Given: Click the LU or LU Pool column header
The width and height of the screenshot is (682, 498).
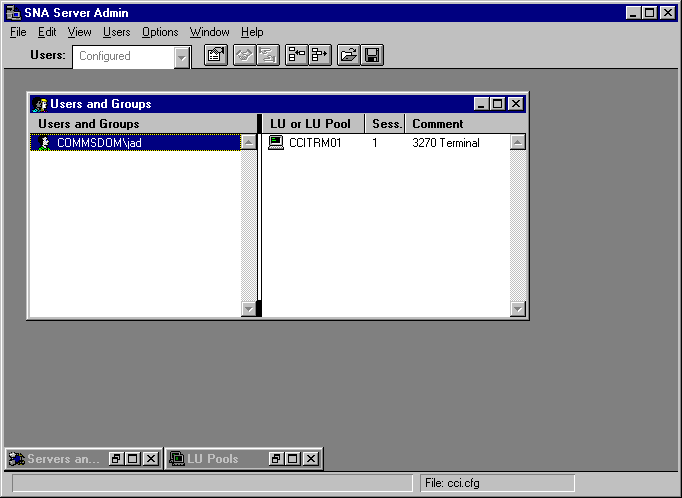Looking at the screenshot, I should click(x=310, y=124).
